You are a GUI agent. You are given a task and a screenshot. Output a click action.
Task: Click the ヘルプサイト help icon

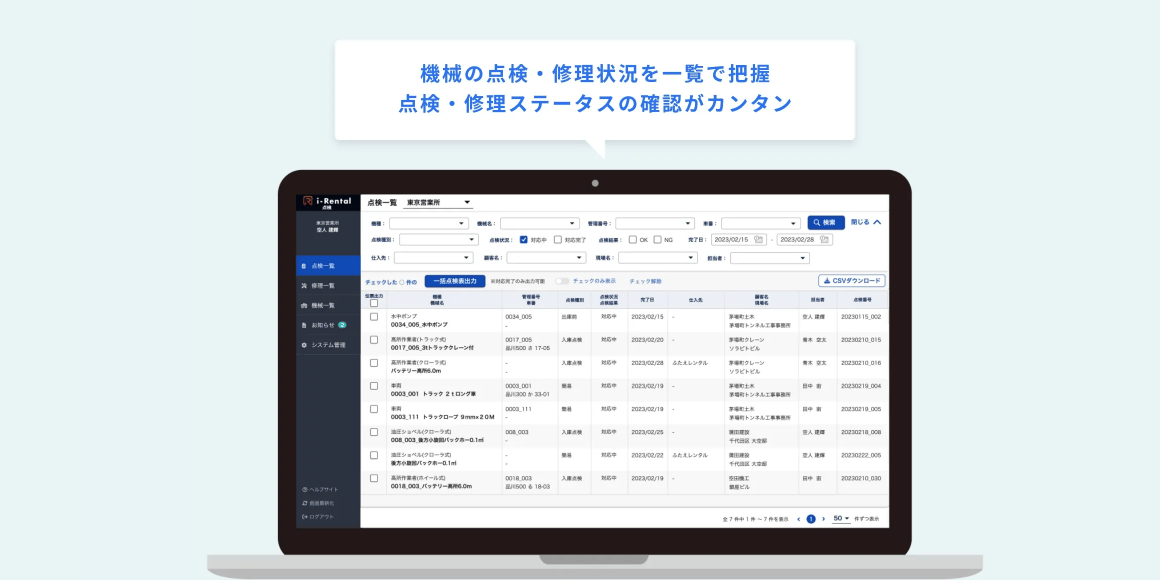pos(304,489)
